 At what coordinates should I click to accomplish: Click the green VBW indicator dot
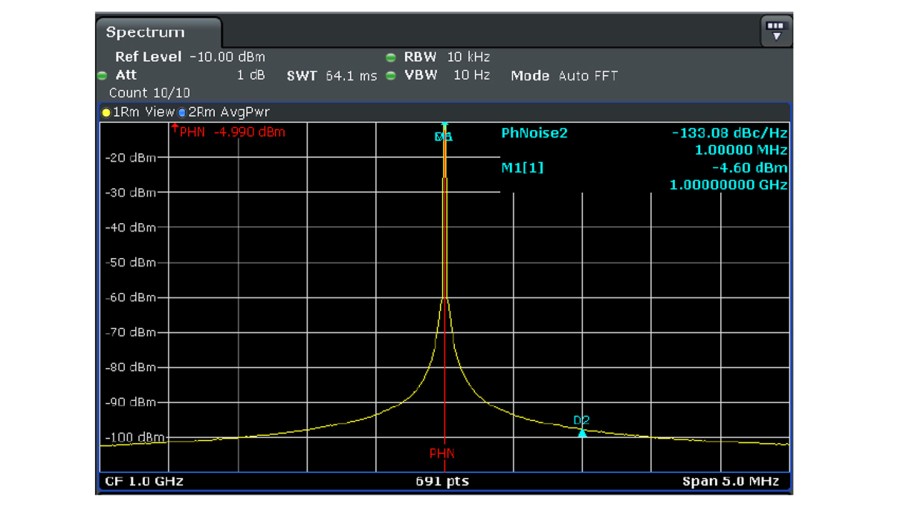(x=391, y=76)
